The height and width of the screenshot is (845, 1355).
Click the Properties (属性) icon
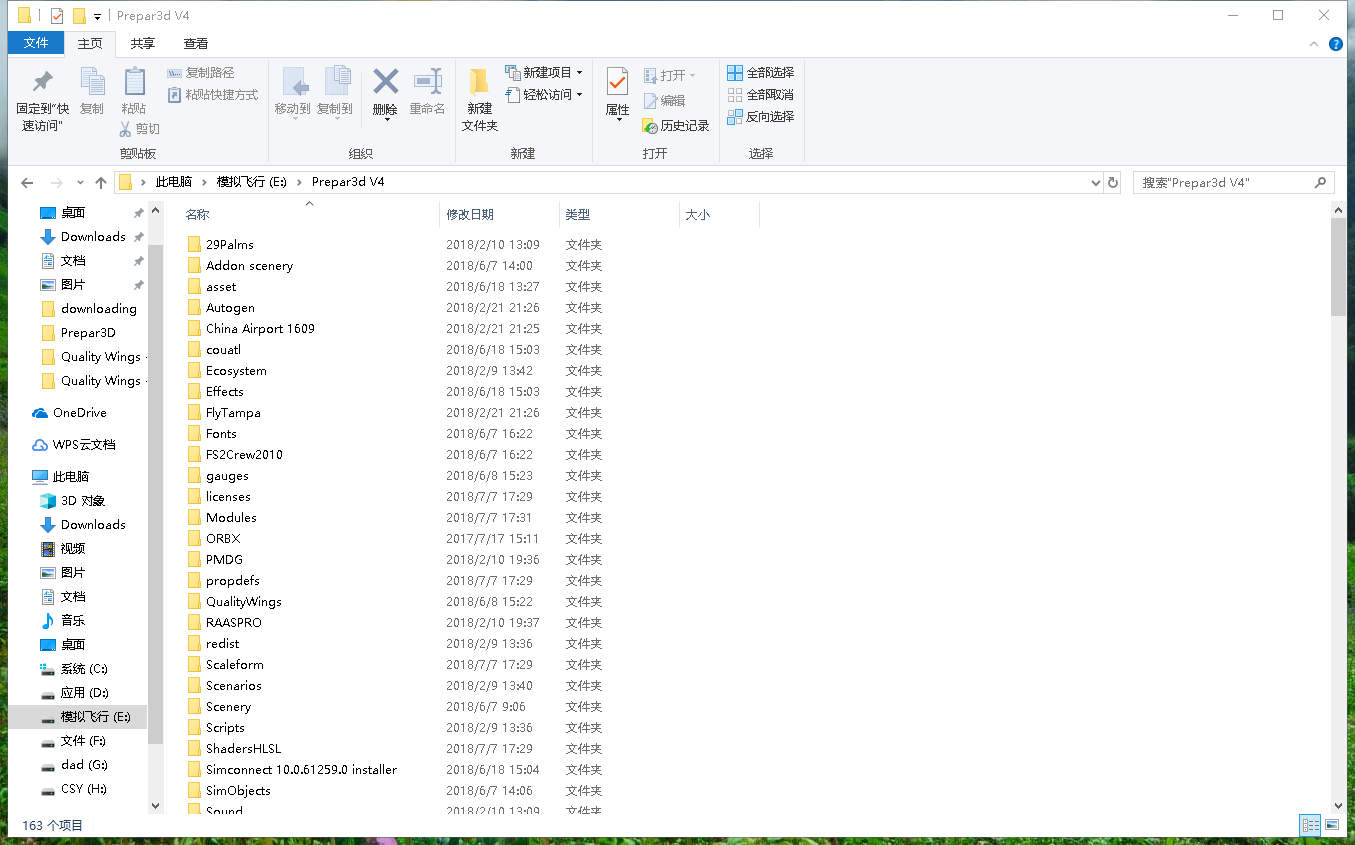click(x=618, y=82)
